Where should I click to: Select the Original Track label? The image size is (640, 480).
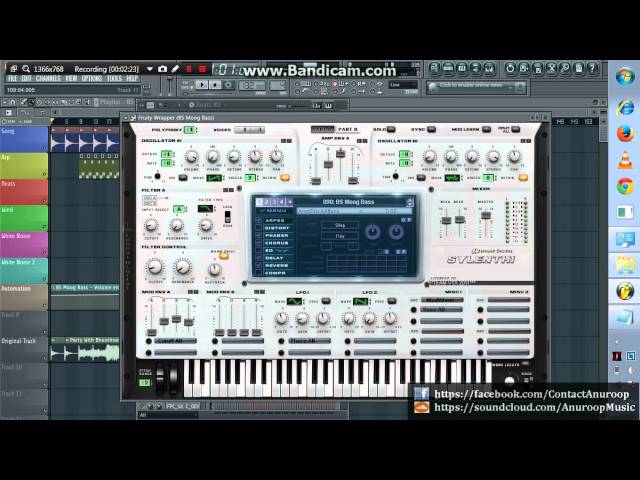click(24, 349)
